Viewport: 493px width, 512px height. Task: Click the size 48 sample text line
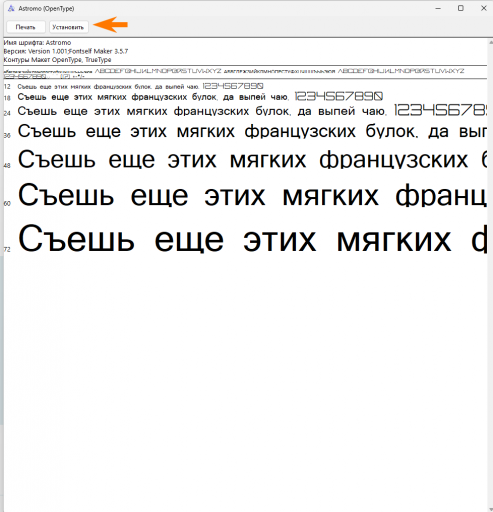tap(252, 159)
